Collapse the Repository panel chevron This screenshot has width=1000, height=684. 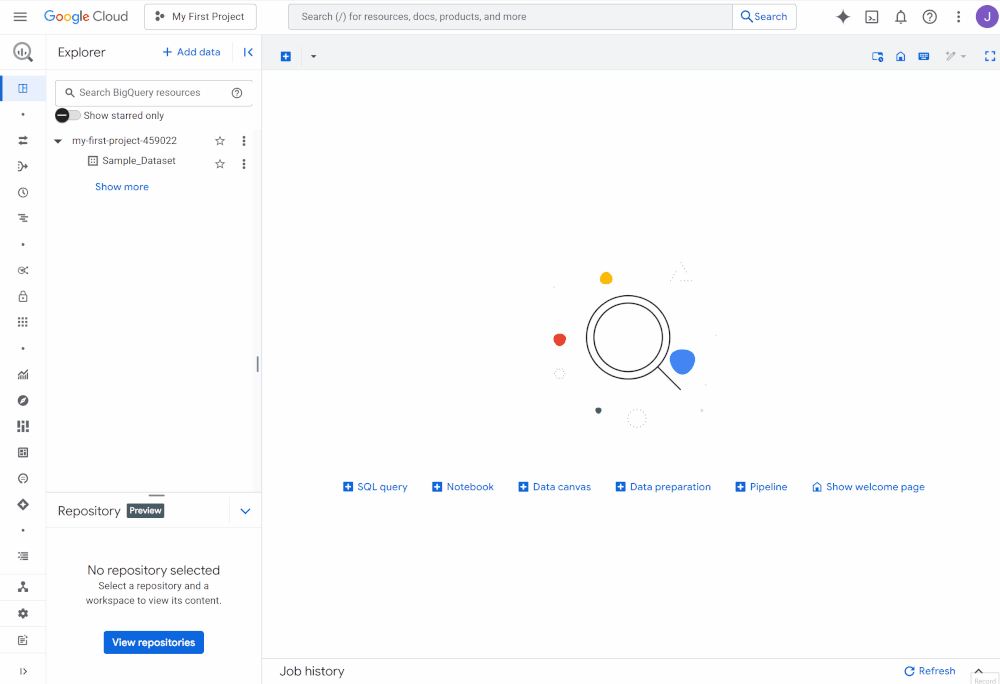(246, 511)
